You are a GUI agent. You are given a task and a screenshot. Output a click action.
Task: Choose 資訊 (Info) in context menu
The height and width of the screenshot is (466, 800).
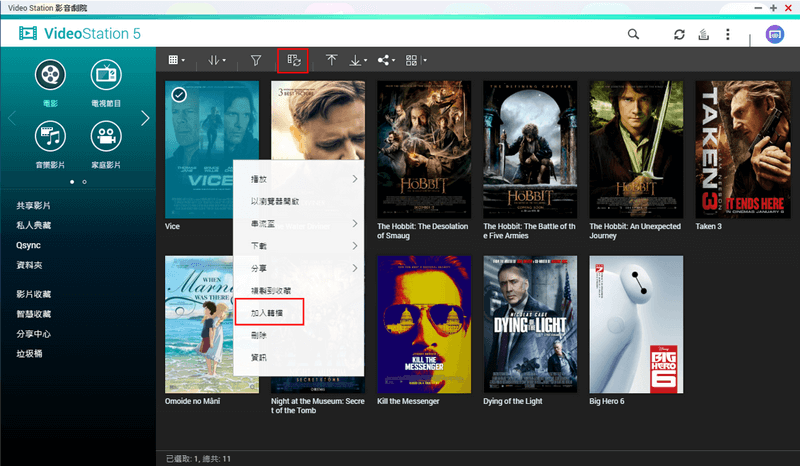pos(298,357)
